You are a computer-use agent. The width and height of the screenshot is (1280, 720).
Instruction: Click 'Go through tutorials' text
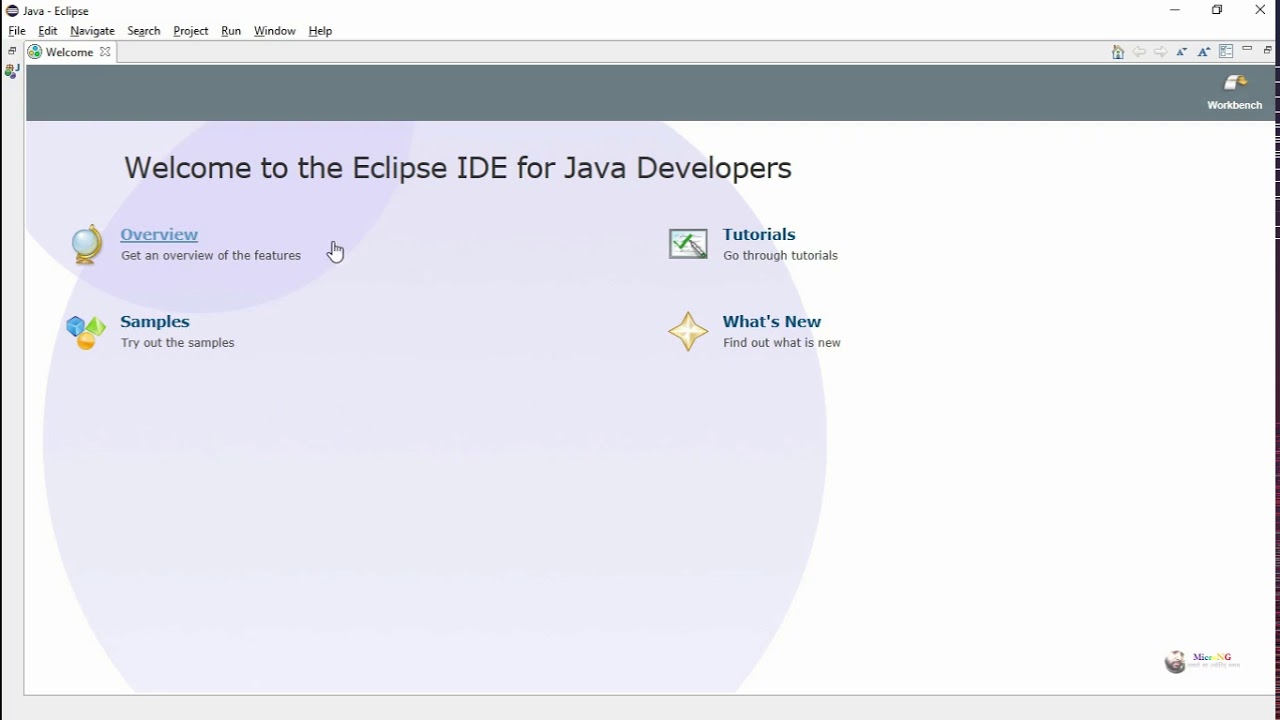780,255
